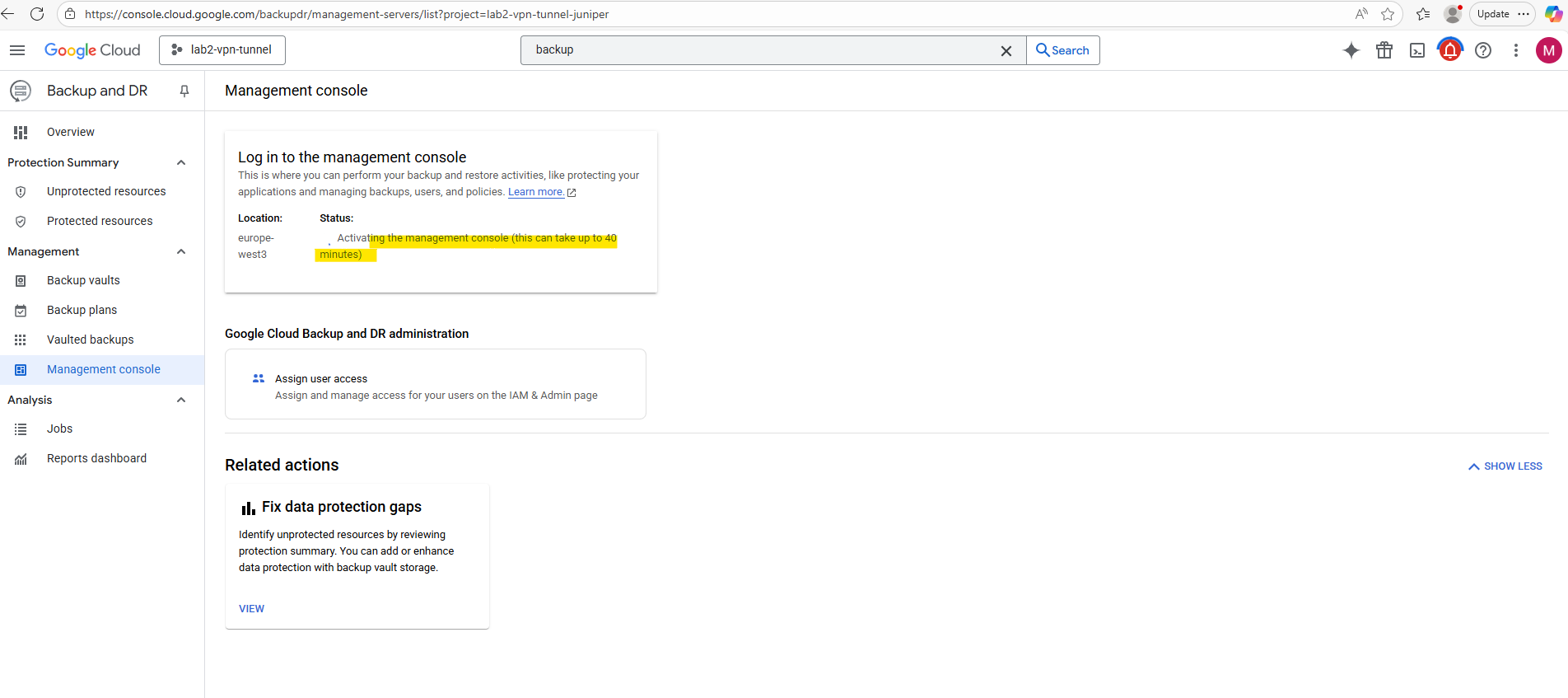Open the three-dot settings menu
Image resolution: width=1568 pixels, height=698 pixels.
1515,50
